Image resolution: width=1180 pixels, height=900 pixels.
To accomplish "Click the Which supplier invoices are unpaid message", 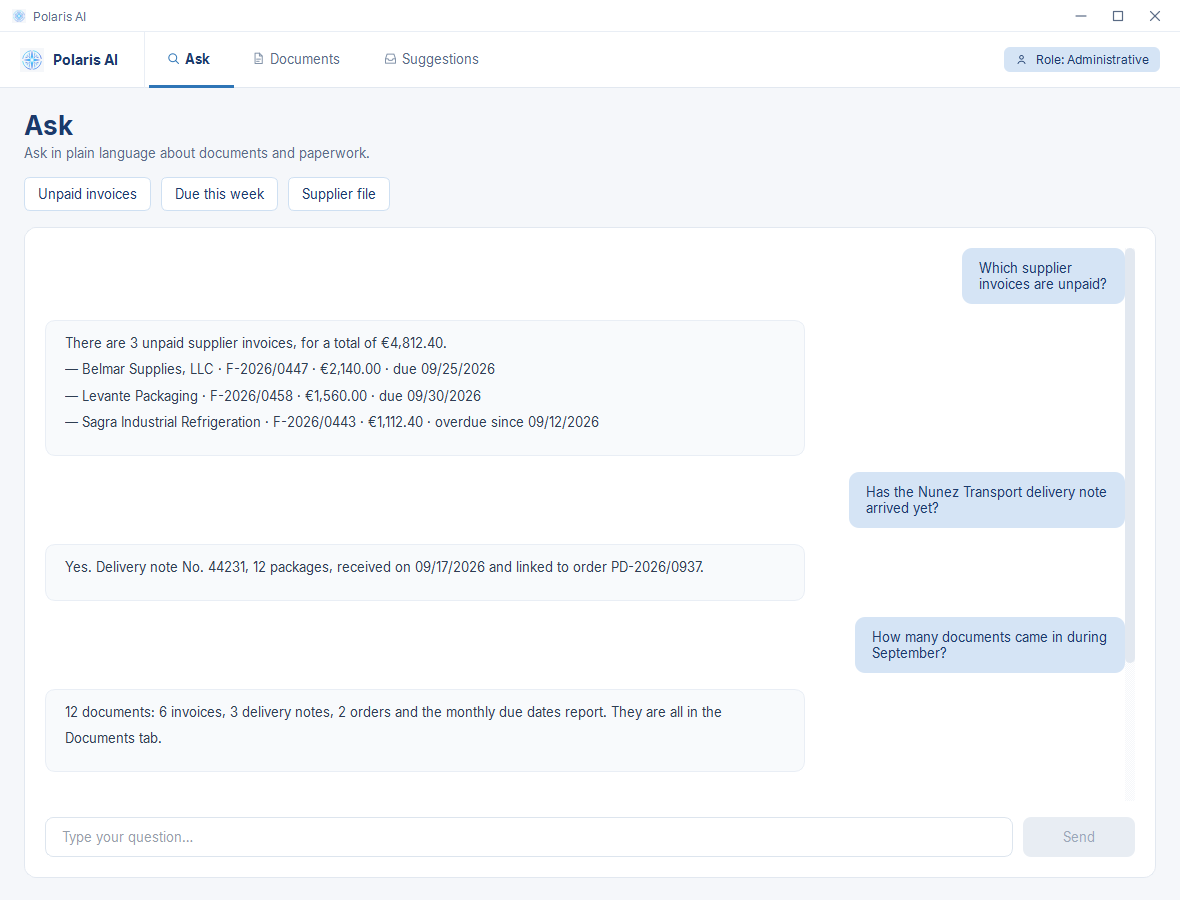I will 1043,276.
